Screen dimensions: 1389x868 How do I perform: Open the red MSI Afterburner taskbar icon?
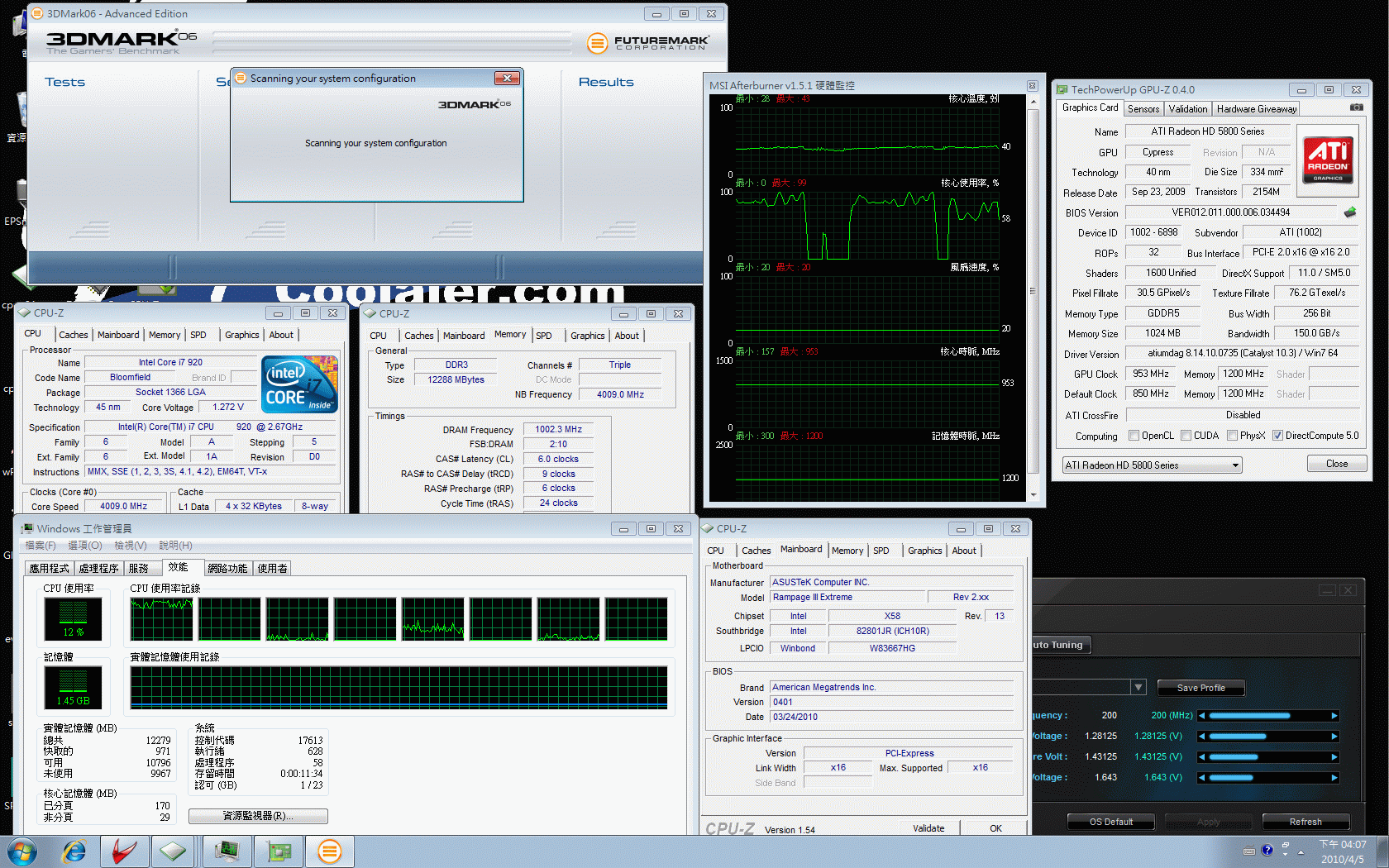[124, 851]
